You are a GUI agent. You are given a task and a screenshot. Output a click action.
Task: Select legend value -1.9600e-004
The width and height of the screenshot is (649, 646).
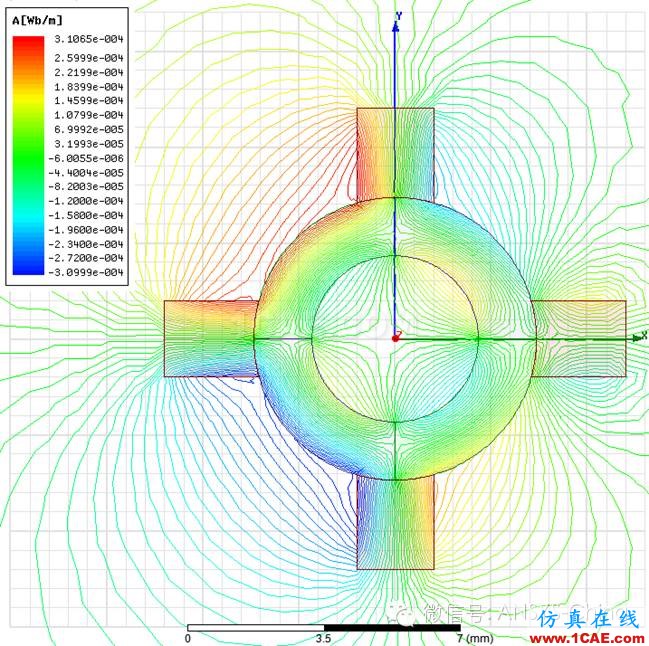(x=86, y=230)
